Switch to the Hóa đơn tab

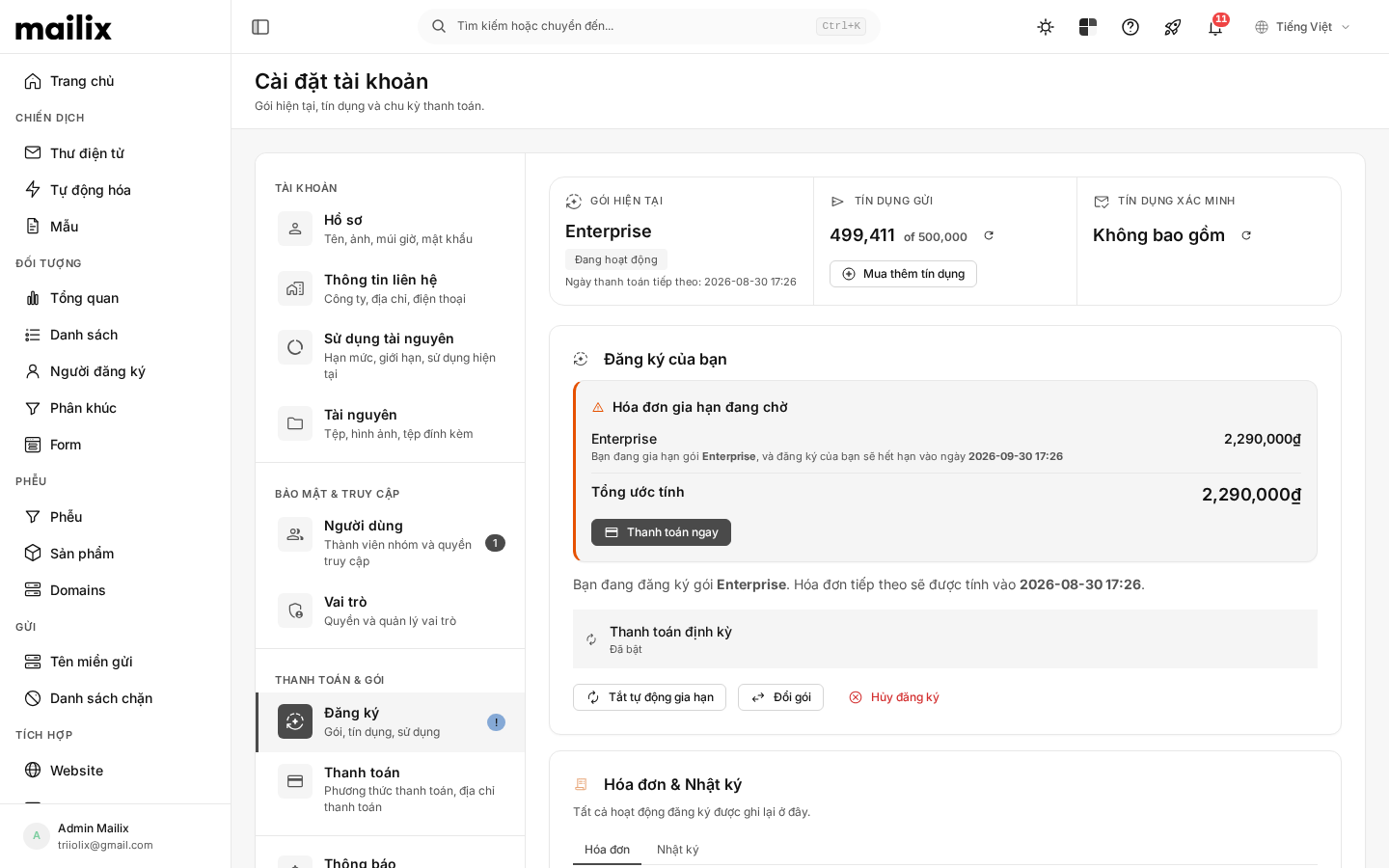(x=607, y=850)
